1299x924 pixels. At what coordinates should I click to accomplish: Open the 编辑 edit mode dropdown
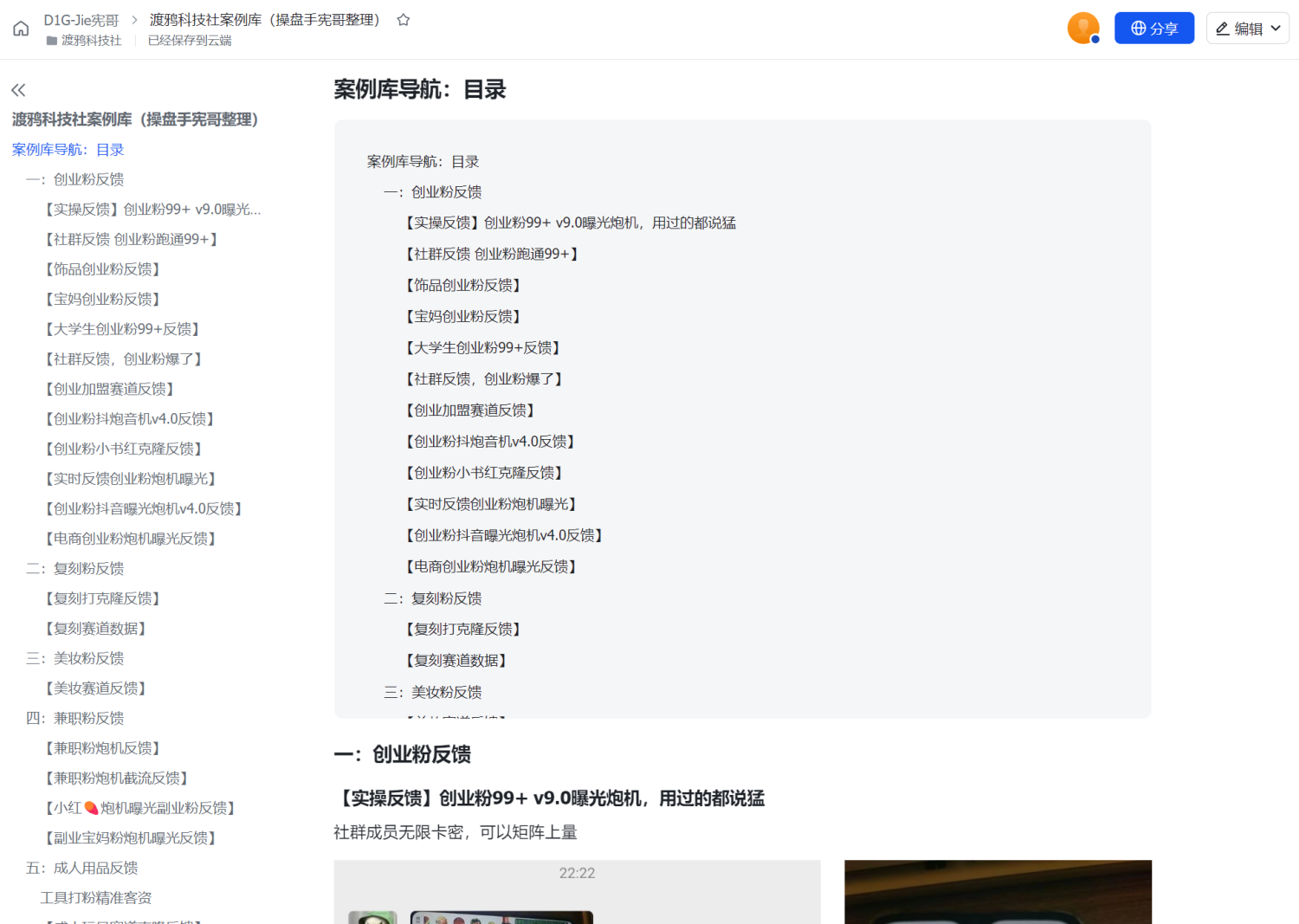pos(1247,28)
